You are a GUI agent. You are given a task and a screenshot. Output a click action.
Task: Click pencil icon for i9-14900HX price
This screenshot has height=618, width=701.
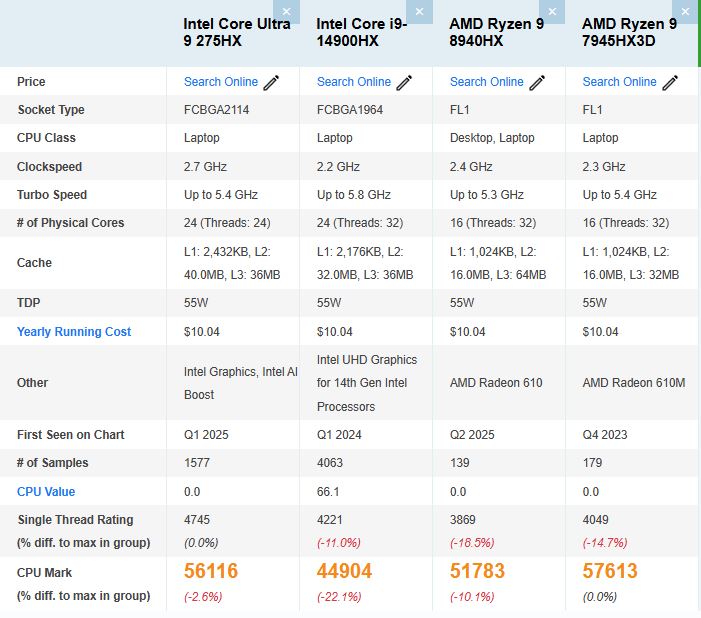coord(404,82)
